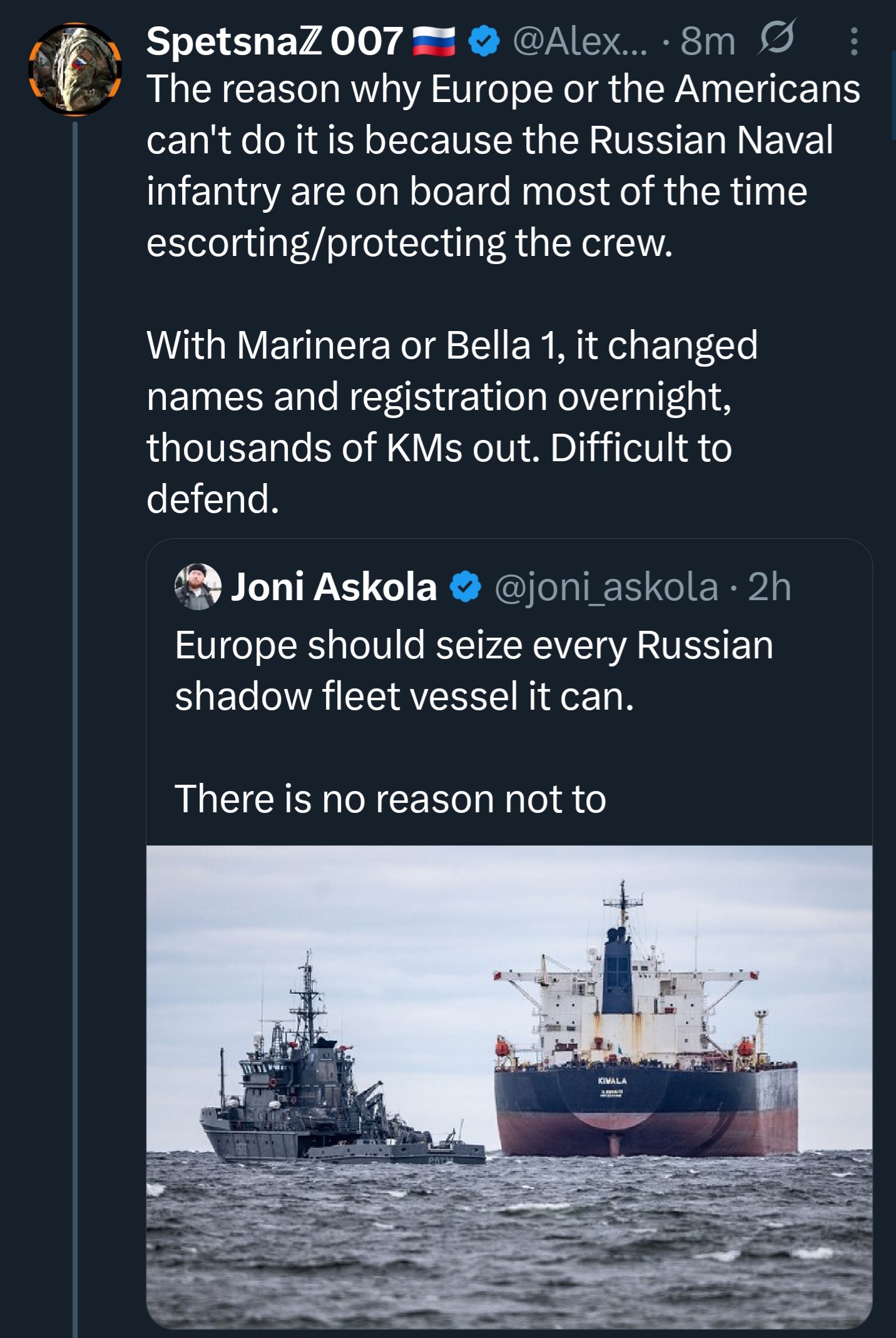896x1338 pixels.
Task: Click the Russian flag emoji beside the name
Action: 434,43
